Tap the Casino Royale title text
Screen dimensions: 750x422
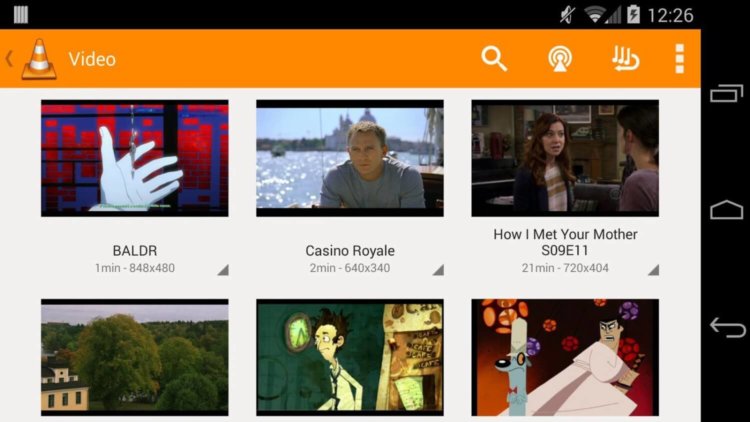coord(350,250)
